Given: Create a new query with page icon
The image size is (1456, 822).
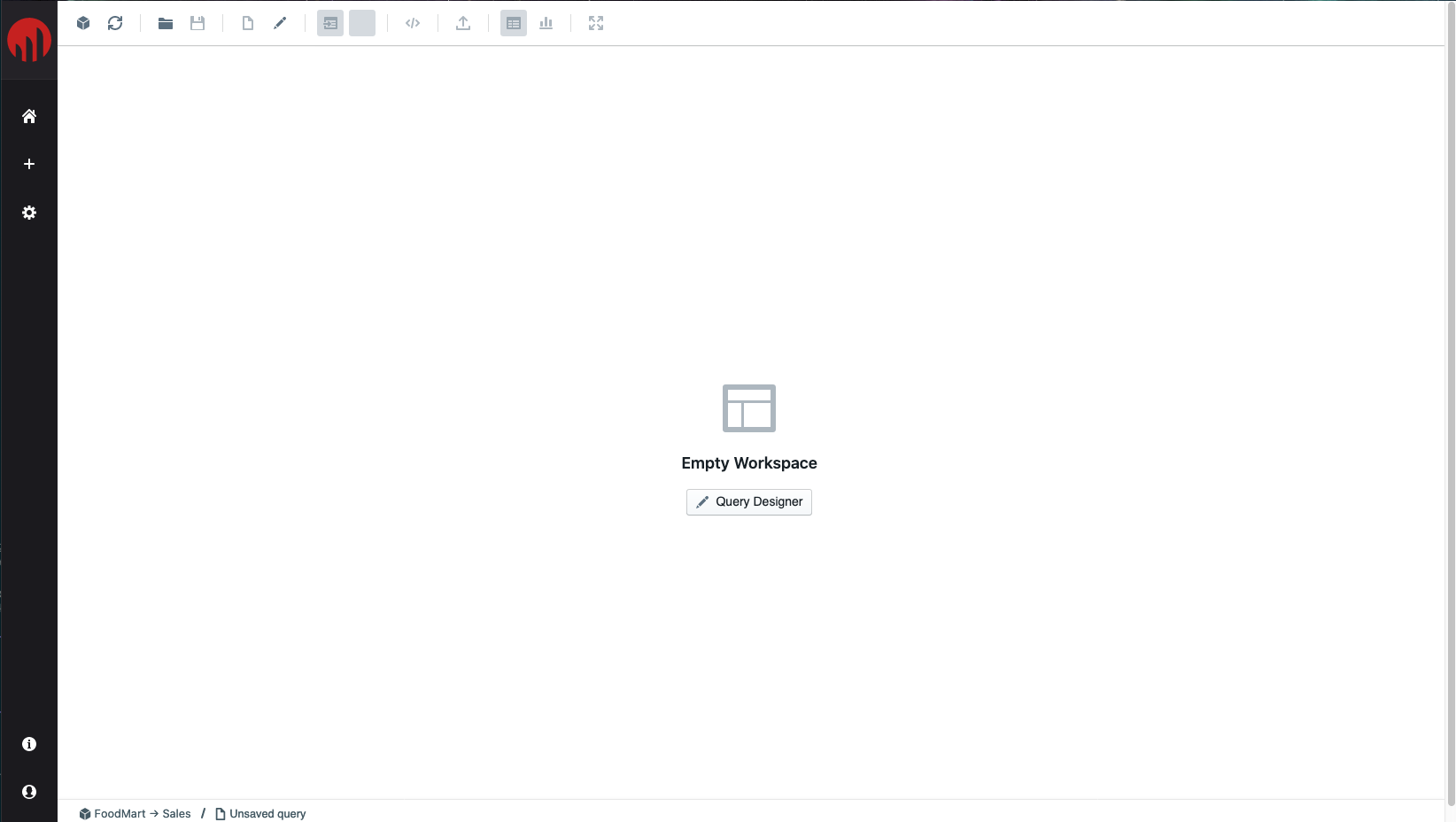Looking at the screenshot, I should click(x=248, y=23).
